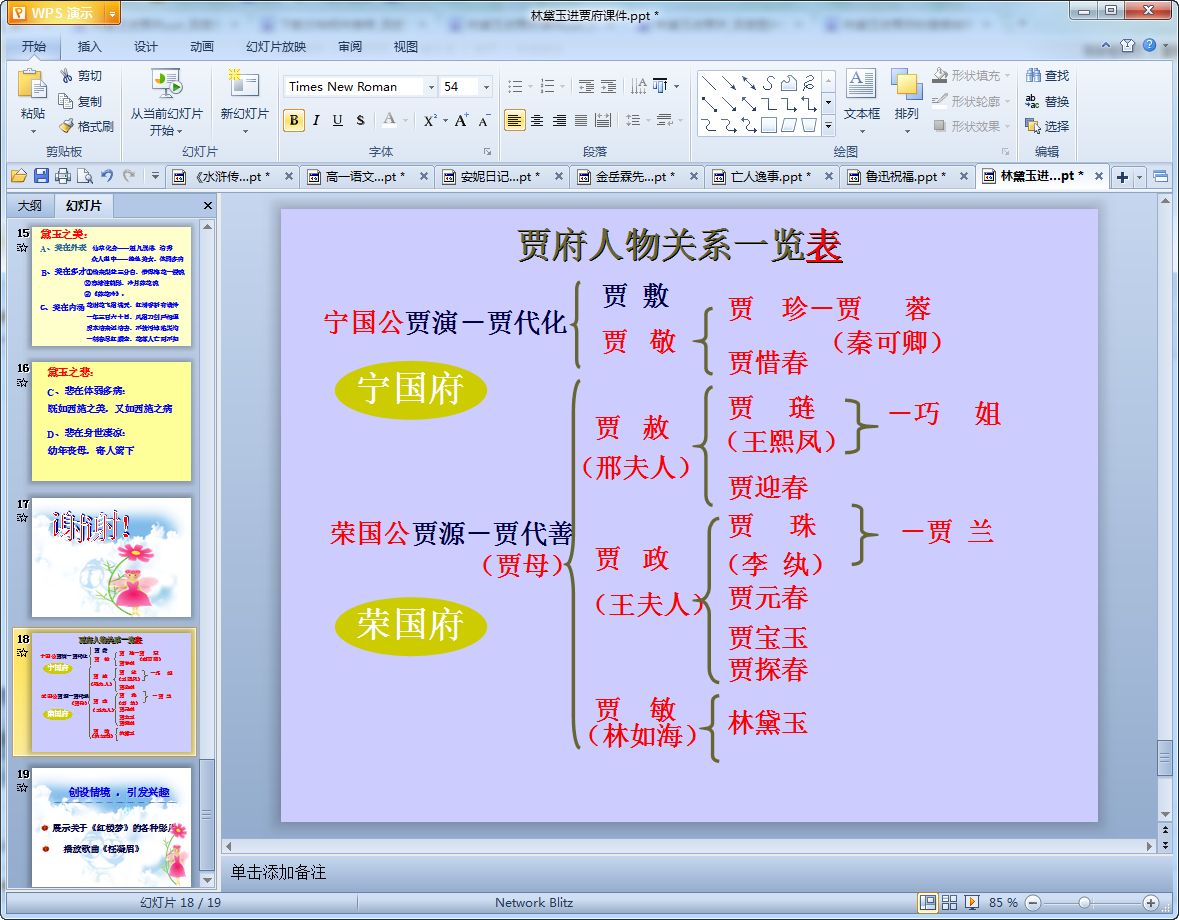Switch to Insert (插入) ribbon tab
This screenshot has height=920, width=1179.
click(89, 47)
